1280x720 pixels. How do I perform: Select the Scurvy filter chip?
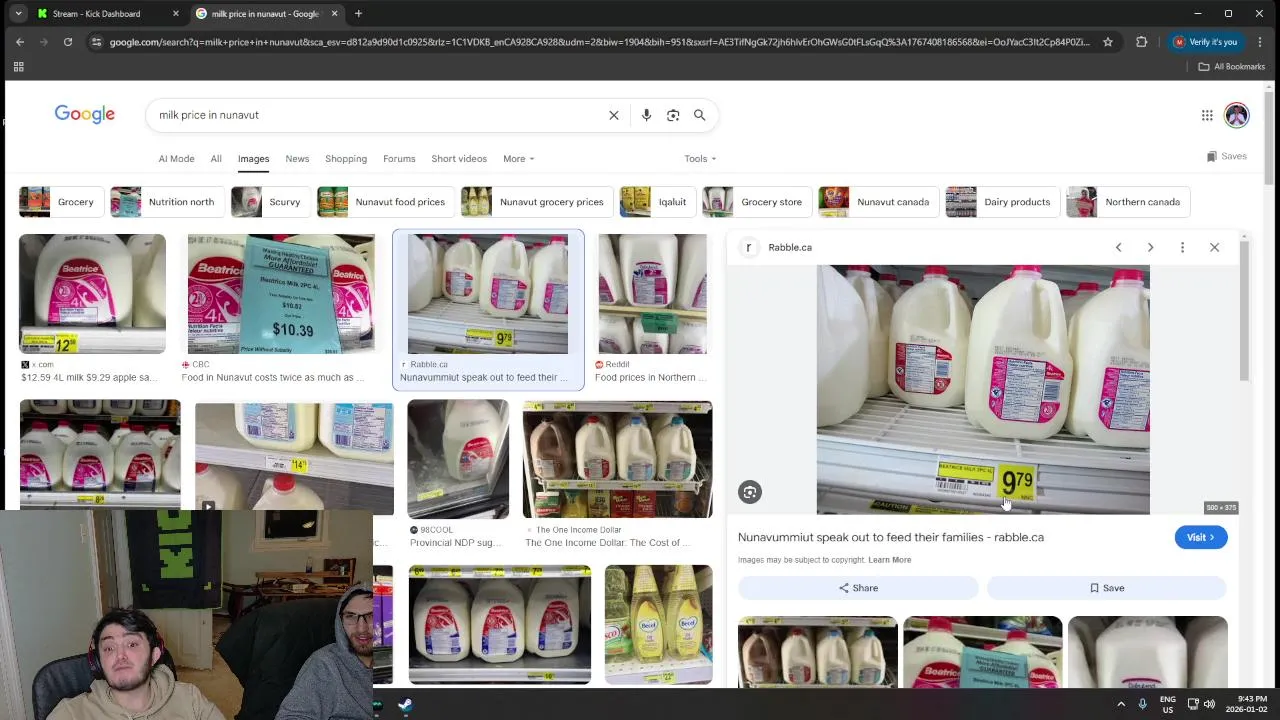pos(269,202)
